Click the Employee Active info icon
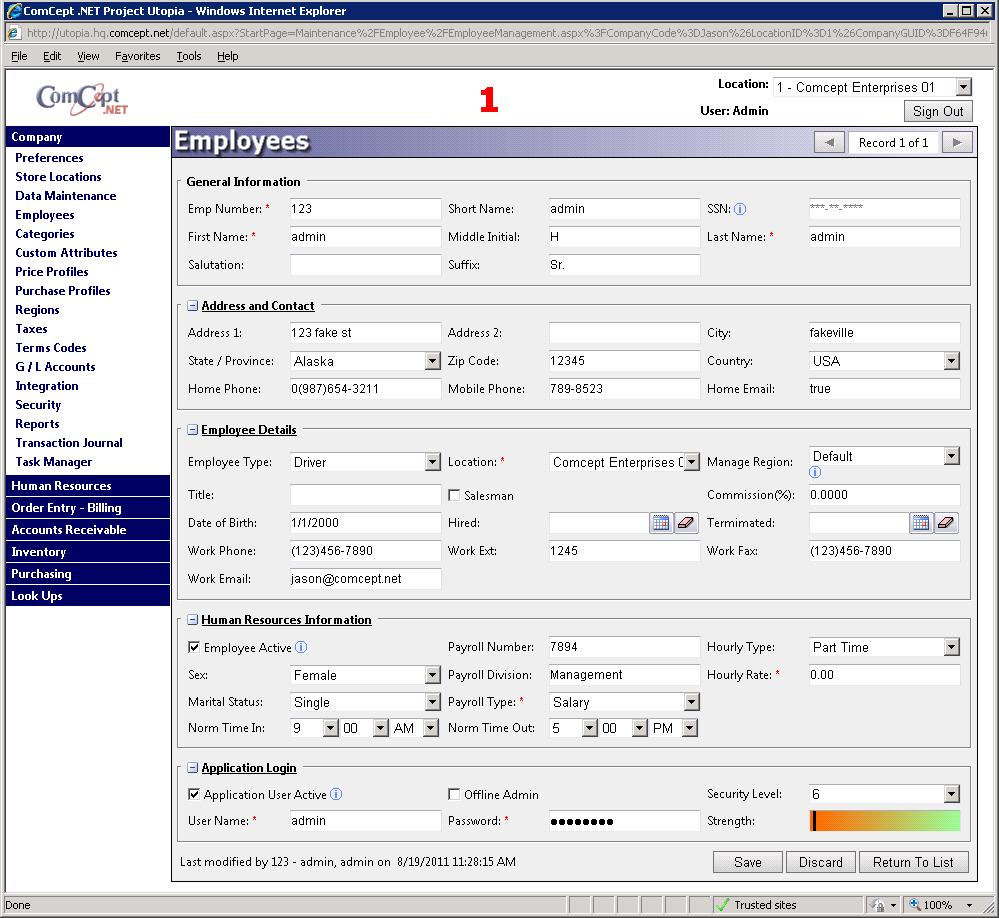Image resolution: width=999 pixels, height=918 pixels. click(x=301, y=648)
